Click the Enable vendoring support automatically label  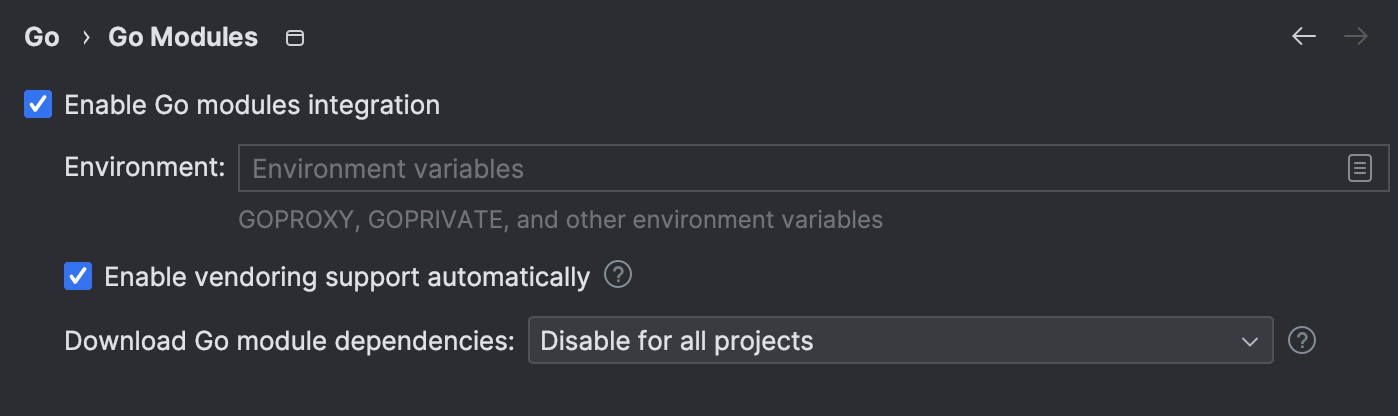pyautogui.click(x=347, y=277)
